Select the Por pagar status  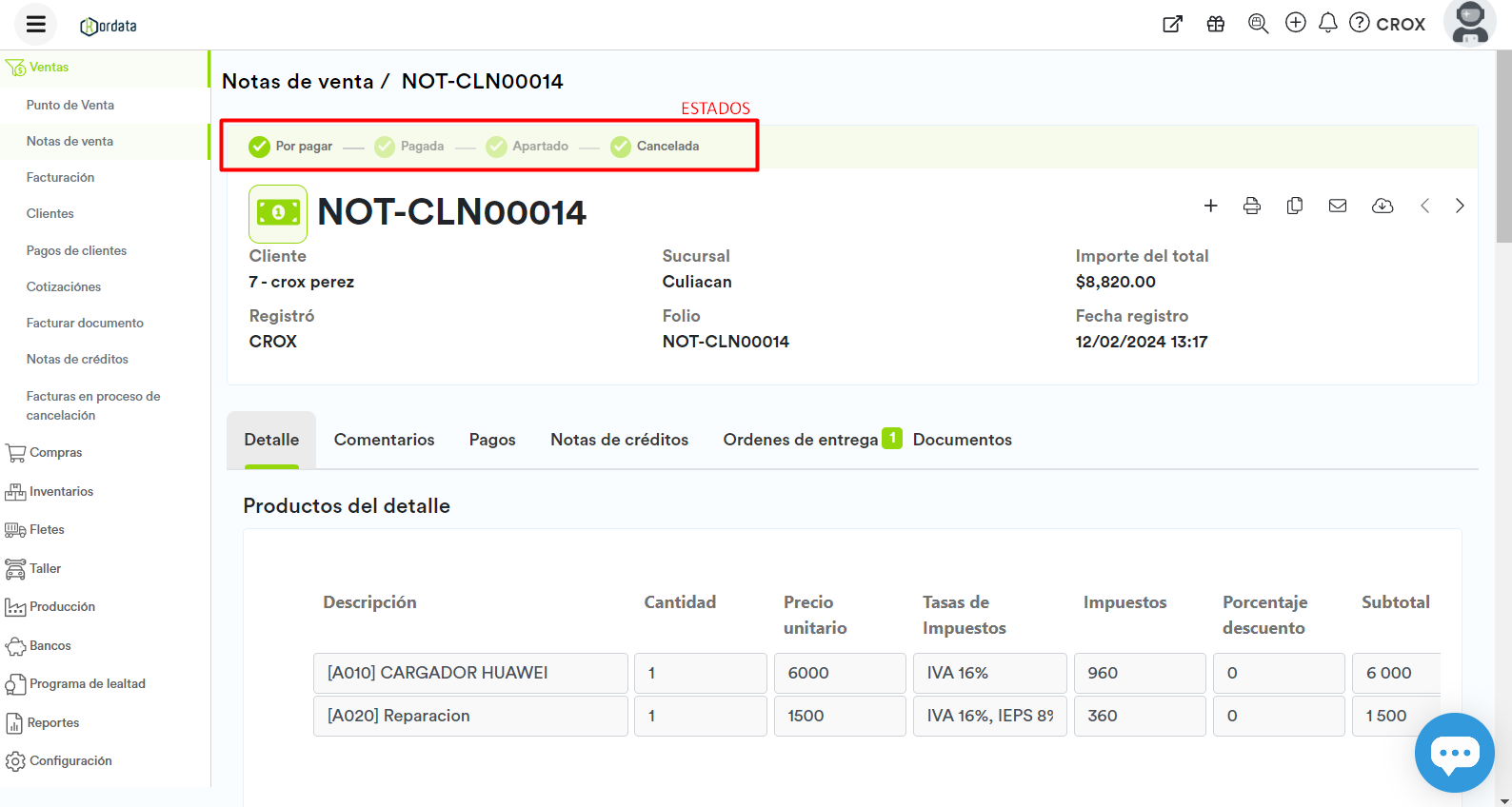[291, 147]
